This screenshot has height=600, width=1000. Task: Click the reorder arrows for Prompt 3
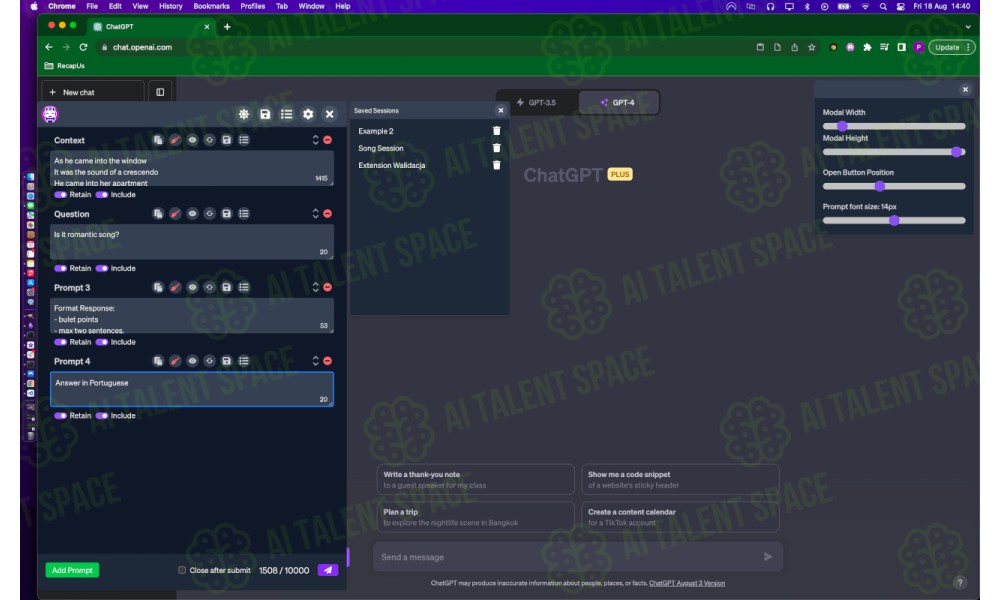click(315, 288)
